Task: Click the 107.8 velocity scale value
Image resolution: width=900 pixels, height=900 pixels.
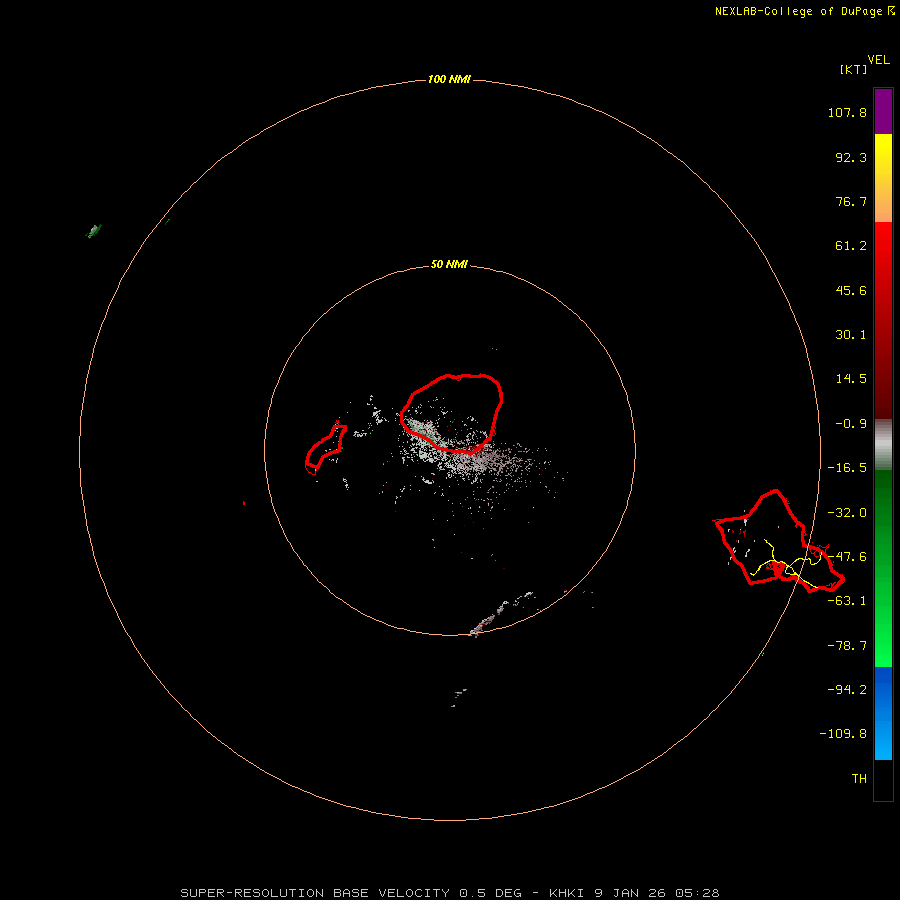Action: 847,112
